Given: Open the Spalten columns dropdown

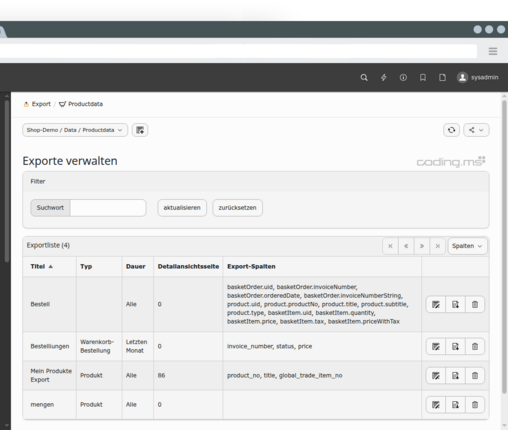Looking at the screenshot, I should coord(467,246).
